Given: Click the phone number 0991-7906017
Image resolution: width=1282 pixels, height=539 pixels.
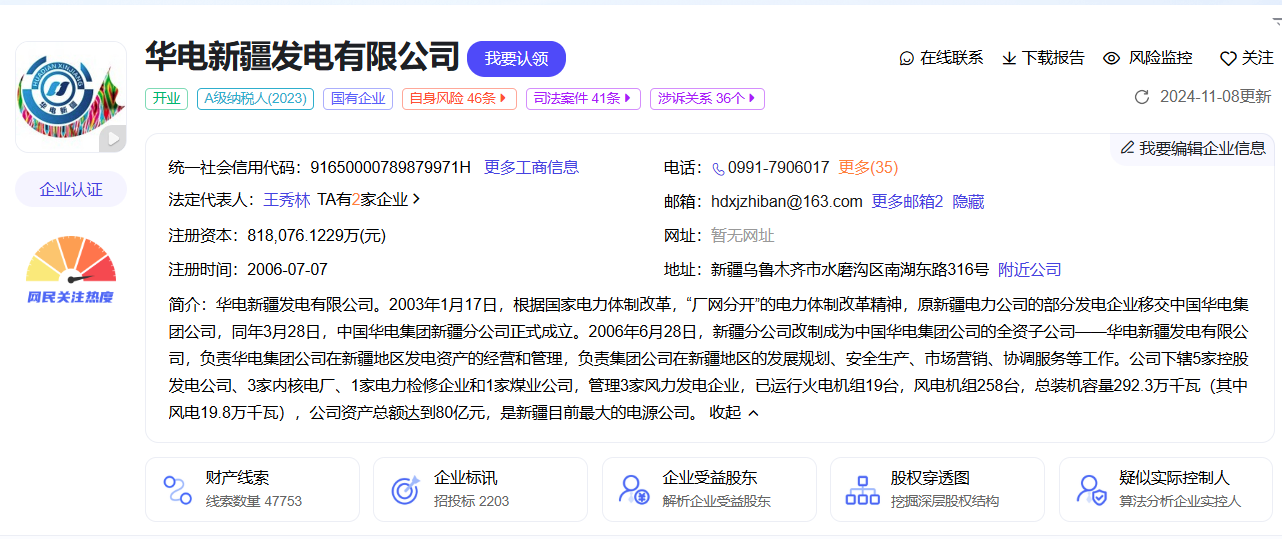Looking at the screenshot, I should point(779,167).
